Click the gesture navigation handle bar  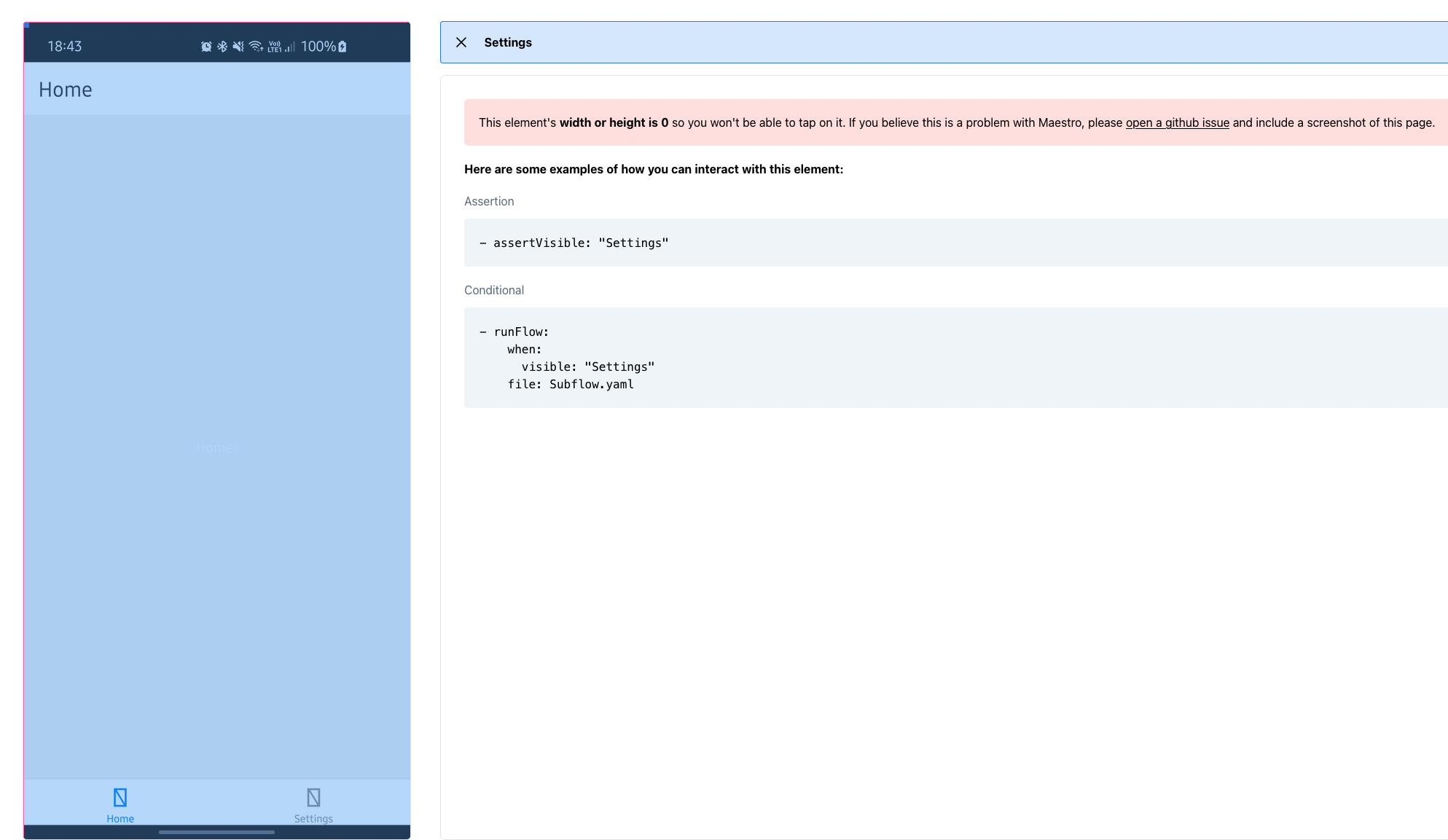tap(216, 832)
